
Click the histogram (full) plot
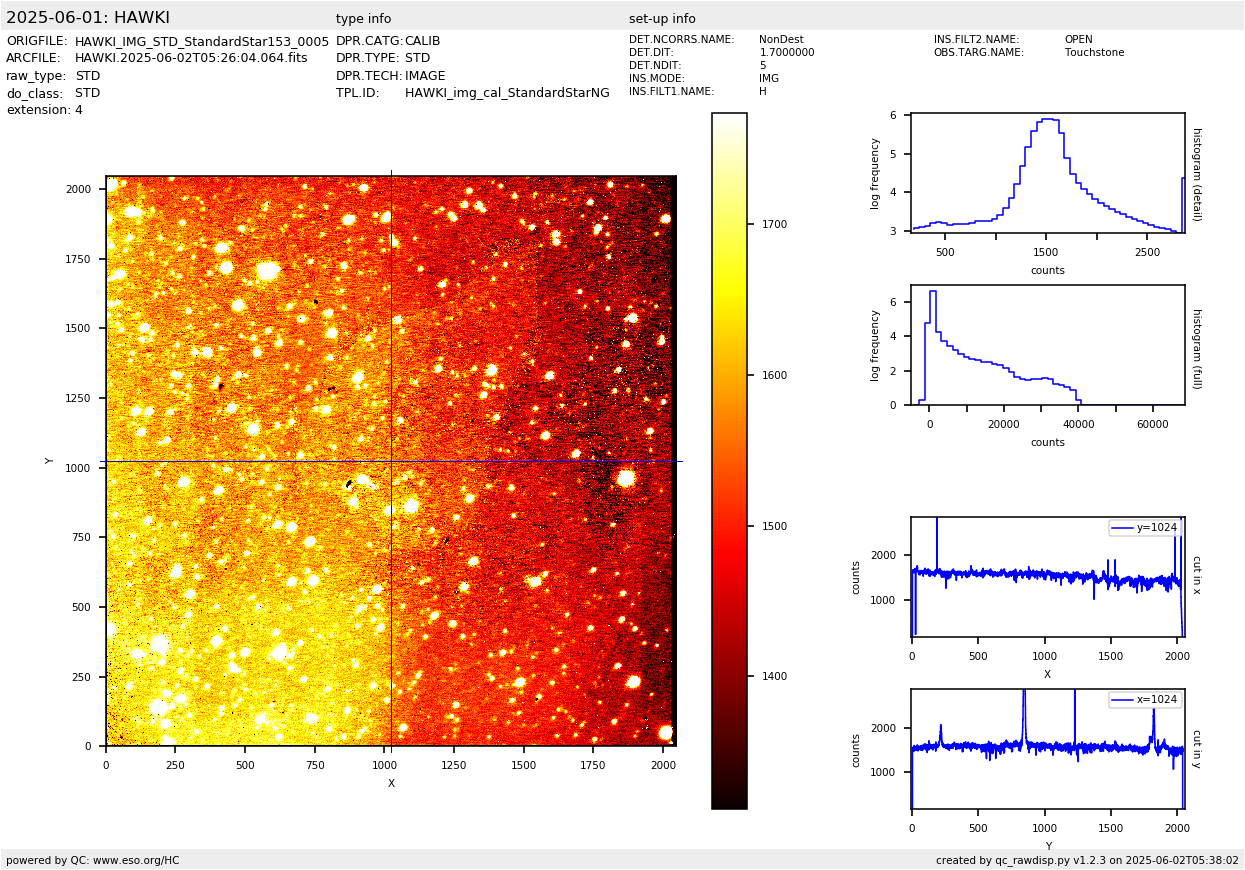click(1047, 345)
